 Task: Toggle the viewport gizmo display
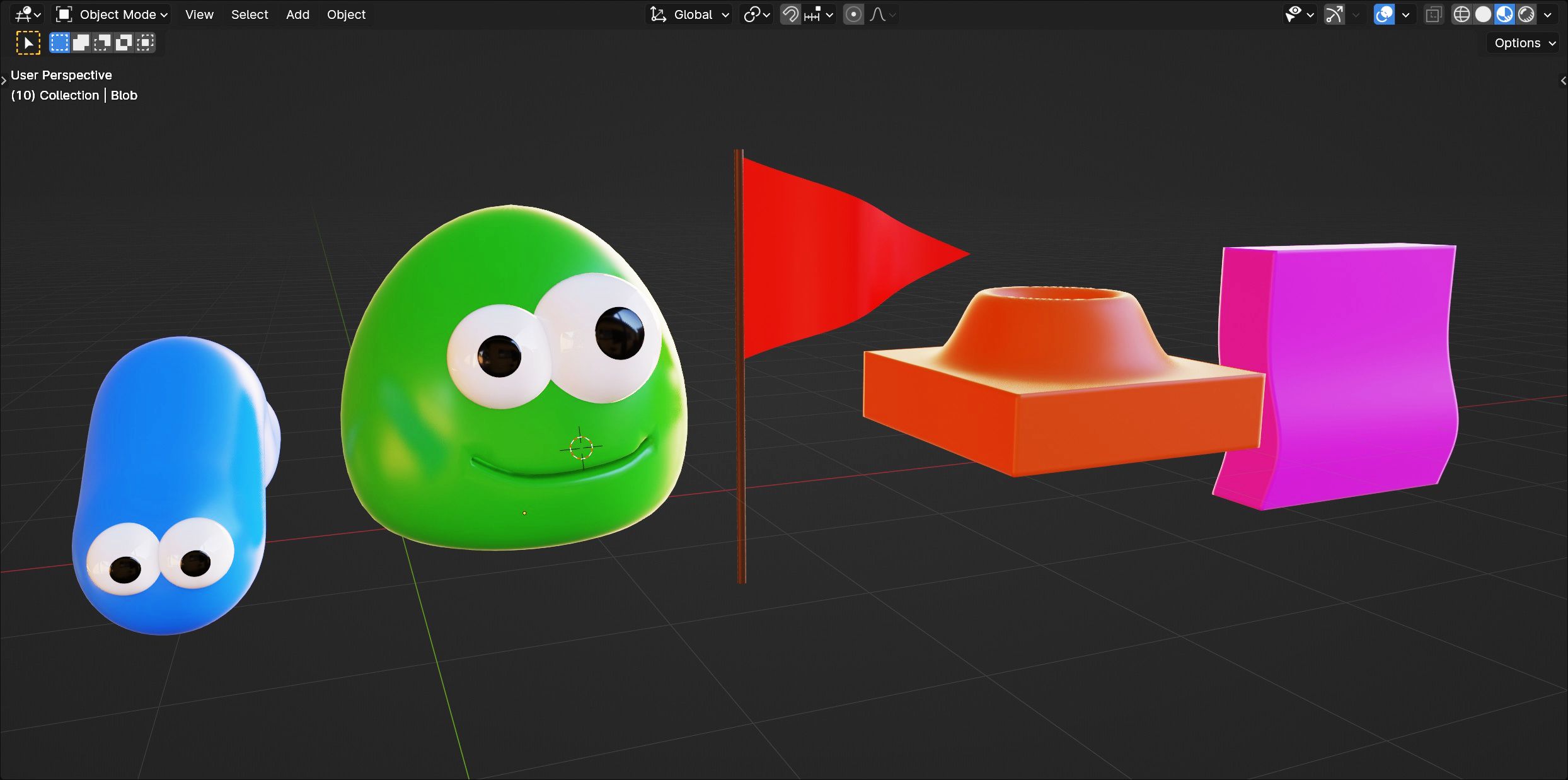(1334, 15)
